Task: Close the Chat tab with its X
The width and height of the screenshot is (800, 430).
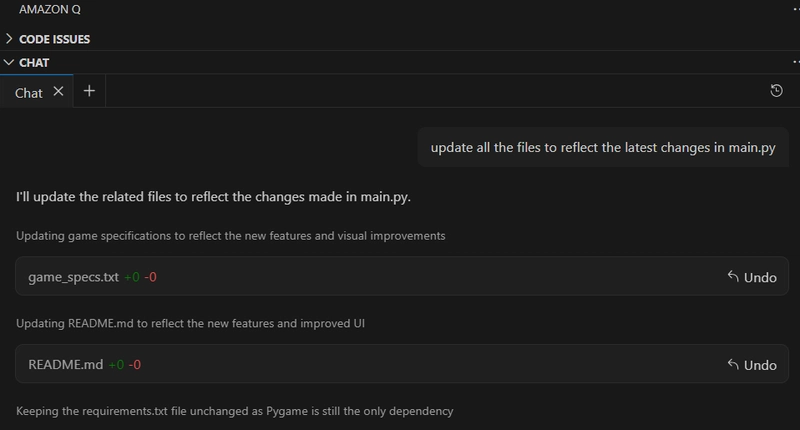Action: [x=59, y=91]
